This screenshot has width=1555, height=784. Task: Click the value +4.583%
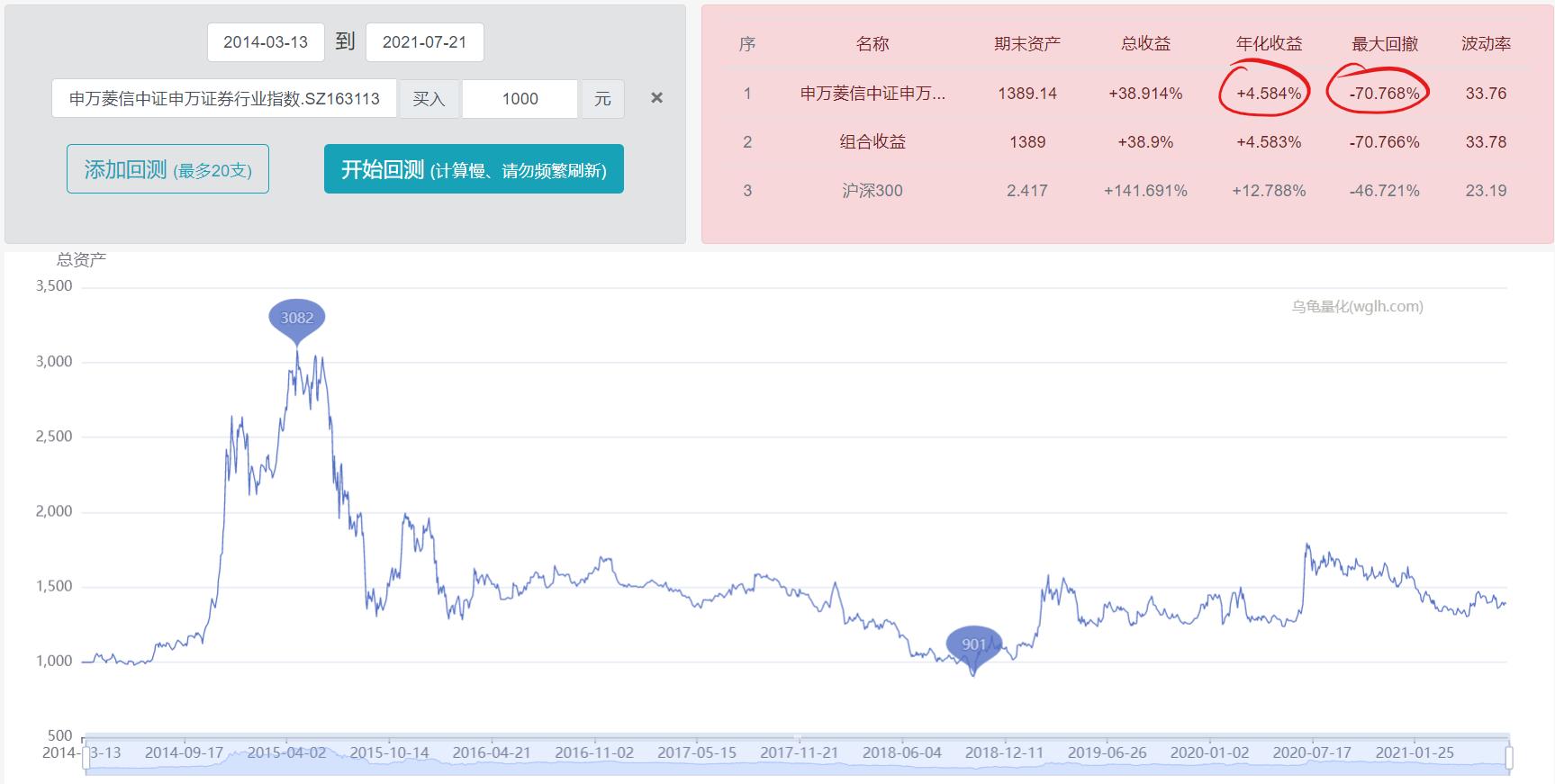coord(1269,142)
